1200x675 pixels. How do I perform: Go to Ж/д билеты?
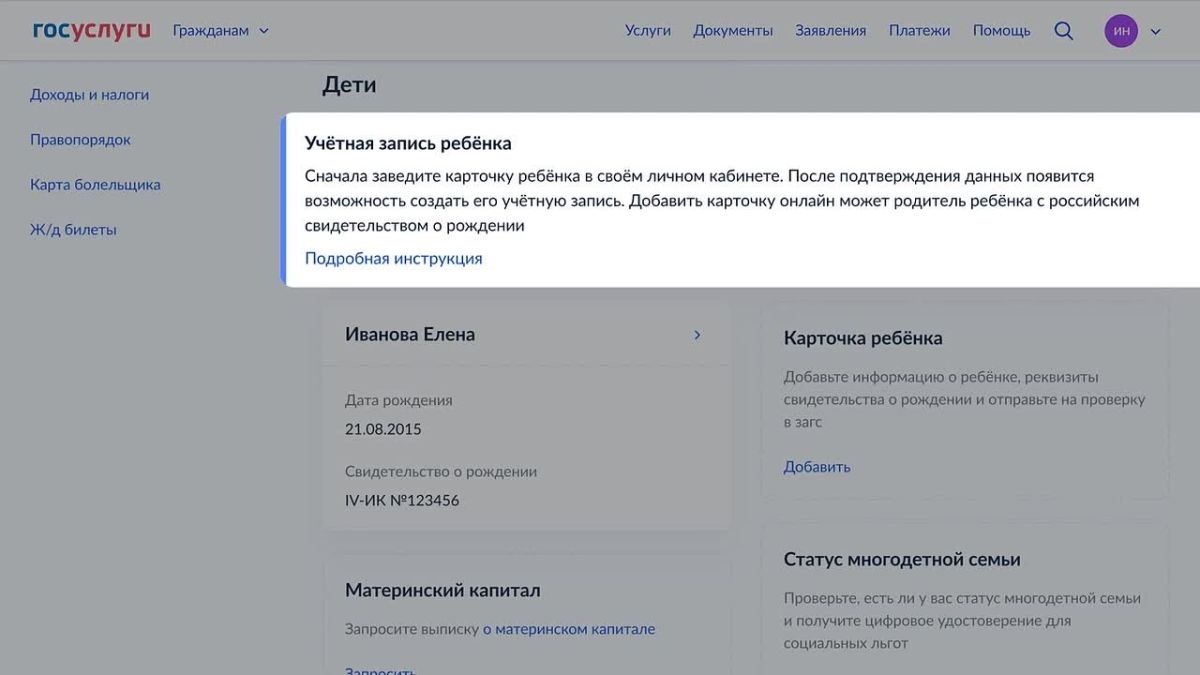(x=73, y=230)
